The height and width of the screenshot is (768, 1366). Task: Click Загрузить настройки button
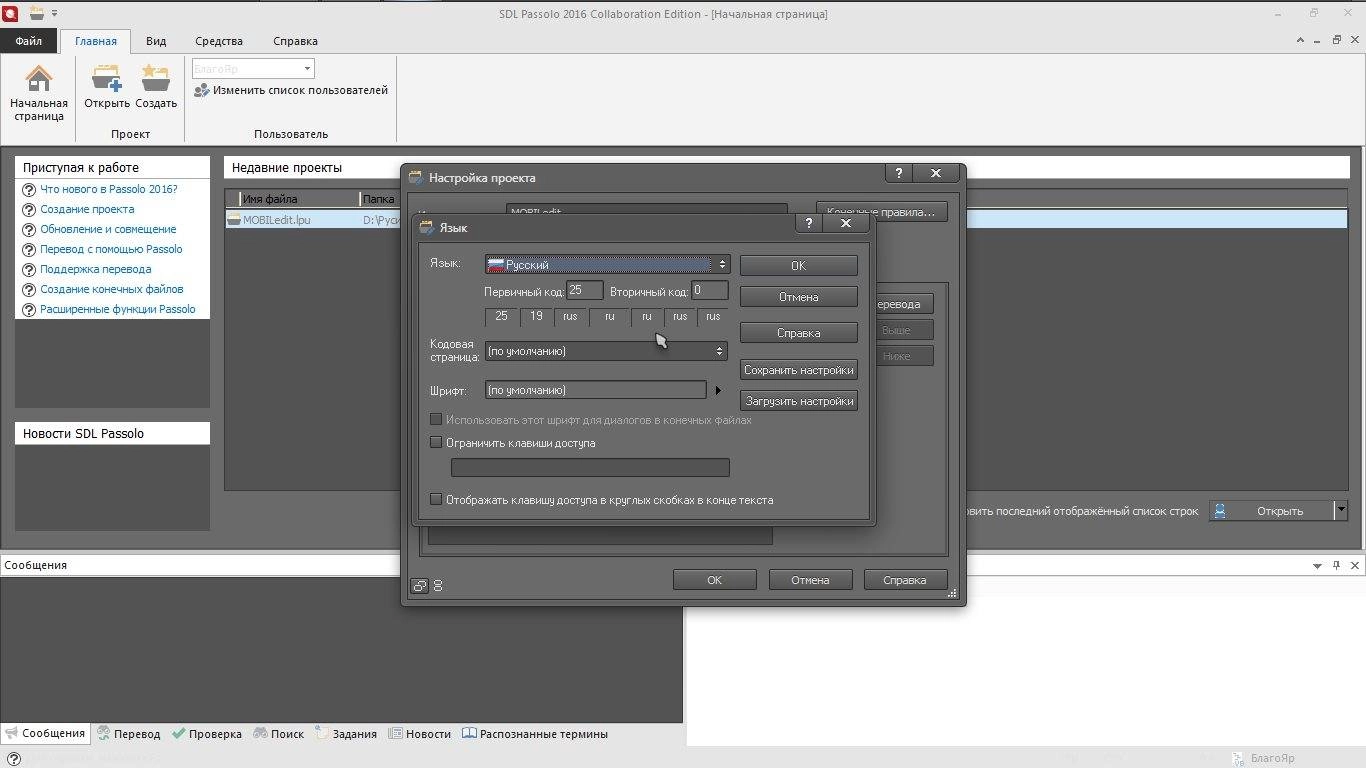click(798, 401)
